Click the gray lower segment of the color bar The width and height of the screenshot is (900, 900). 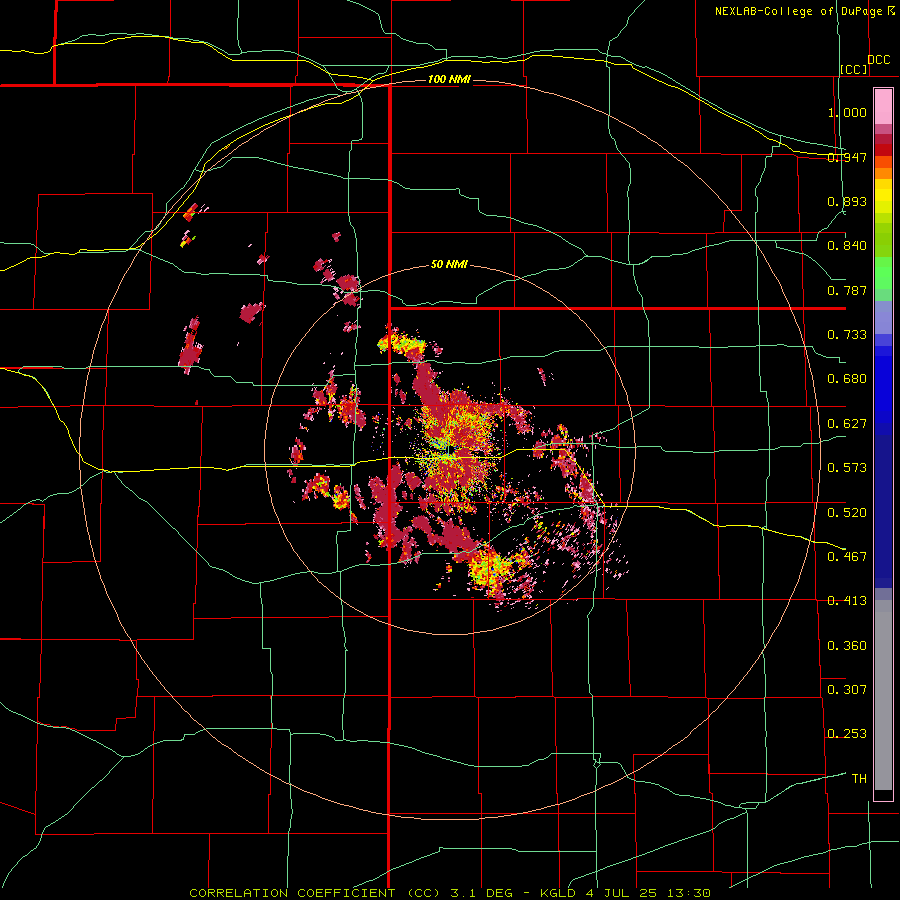tap(883, 695)
